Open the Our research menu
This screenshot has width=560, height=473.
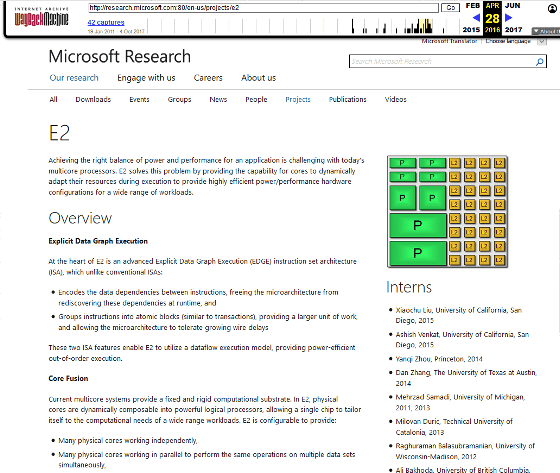click(74, 78)
